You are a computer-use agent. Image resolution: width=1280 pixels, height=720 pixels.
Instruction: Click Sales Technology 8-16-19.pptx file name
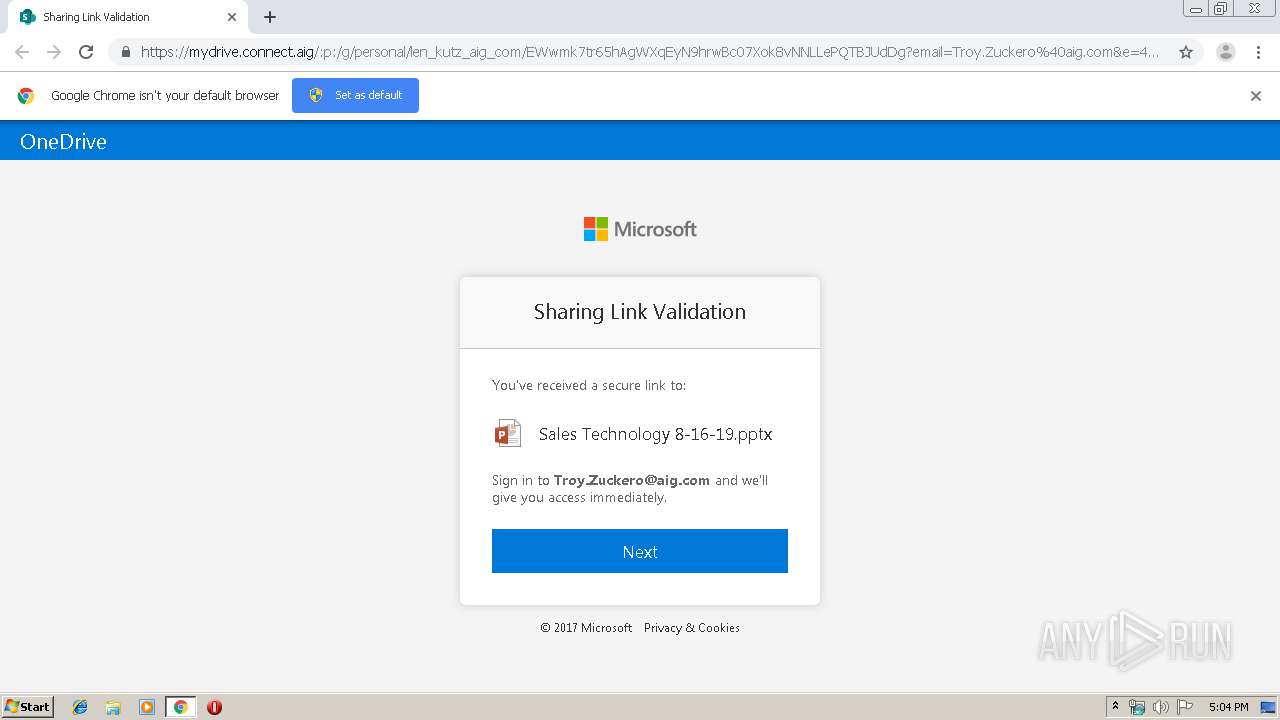655,434
